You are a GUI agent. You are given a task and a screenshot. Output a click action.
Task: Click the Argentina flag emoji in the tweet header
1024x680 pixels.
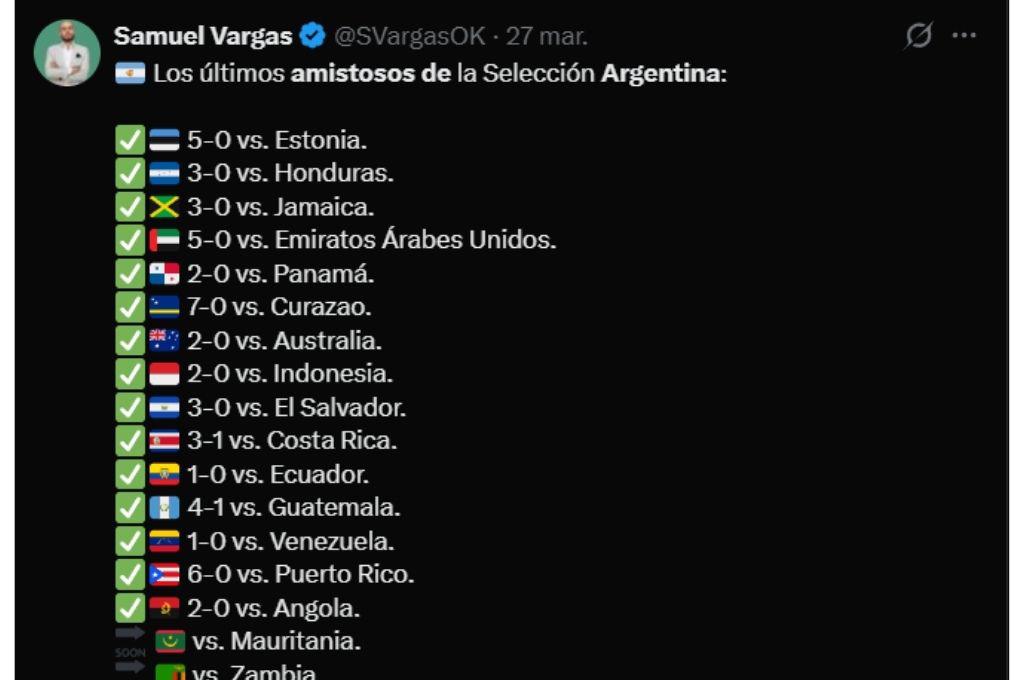(x=131, y=72)
